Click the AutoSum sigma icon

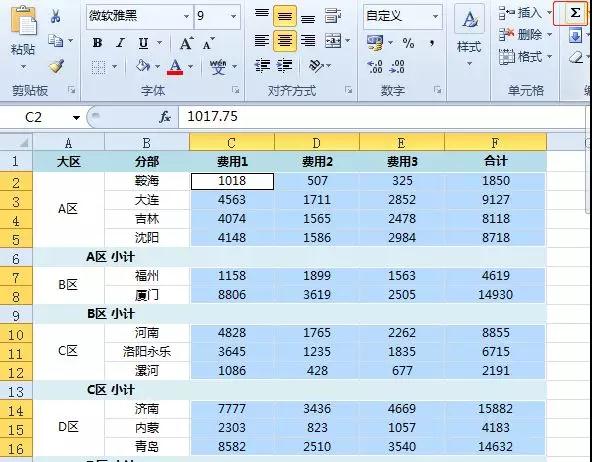(x=575, y=13)
